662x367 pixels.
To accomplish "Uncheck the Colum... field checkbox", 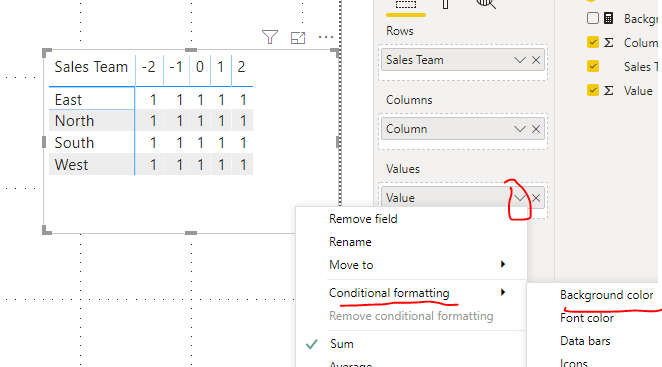I will tap(593, 42).
